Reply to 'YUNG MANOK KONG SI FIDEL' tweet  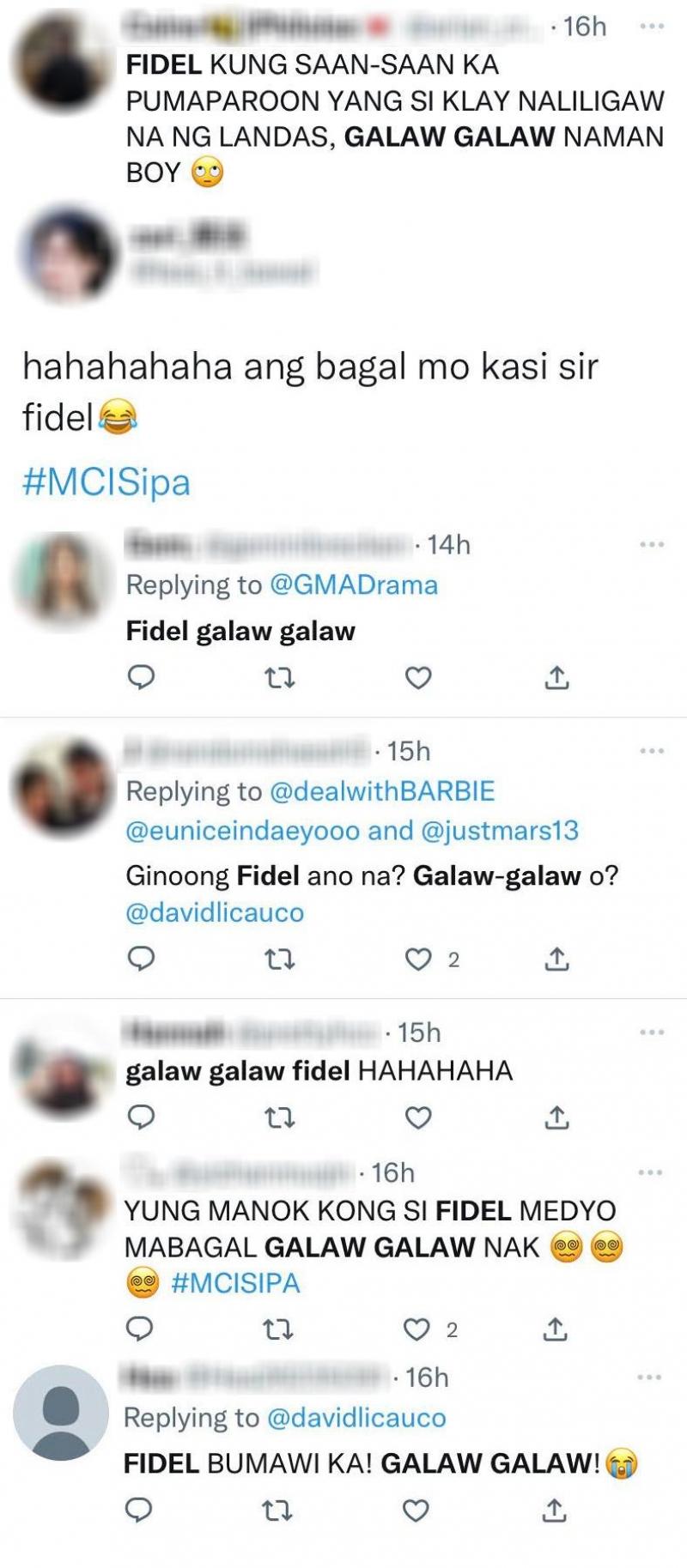tap(139, 1329)
